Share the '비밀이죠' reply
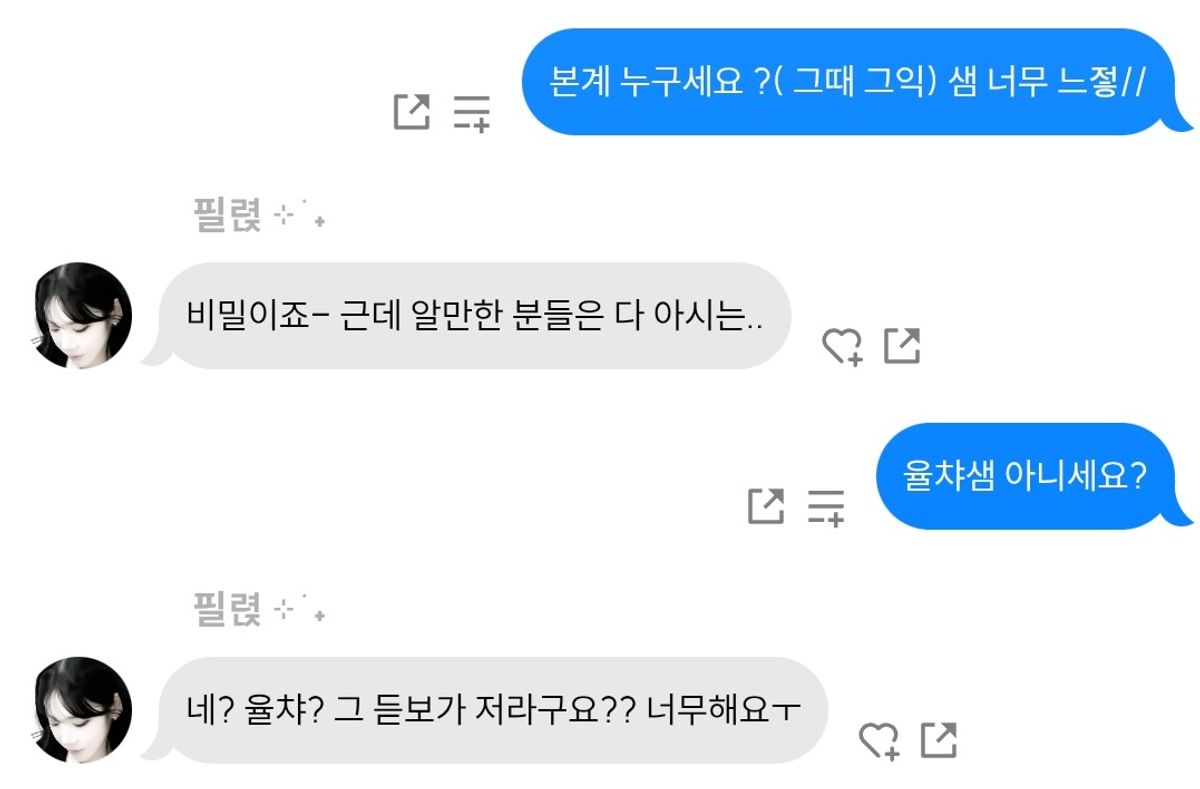1200x789 pixels. tap(902, 346)
